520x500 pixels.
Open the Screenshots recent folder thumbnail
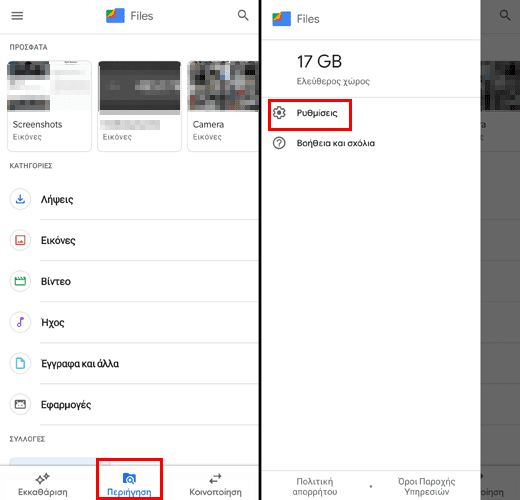coord(49,106)
